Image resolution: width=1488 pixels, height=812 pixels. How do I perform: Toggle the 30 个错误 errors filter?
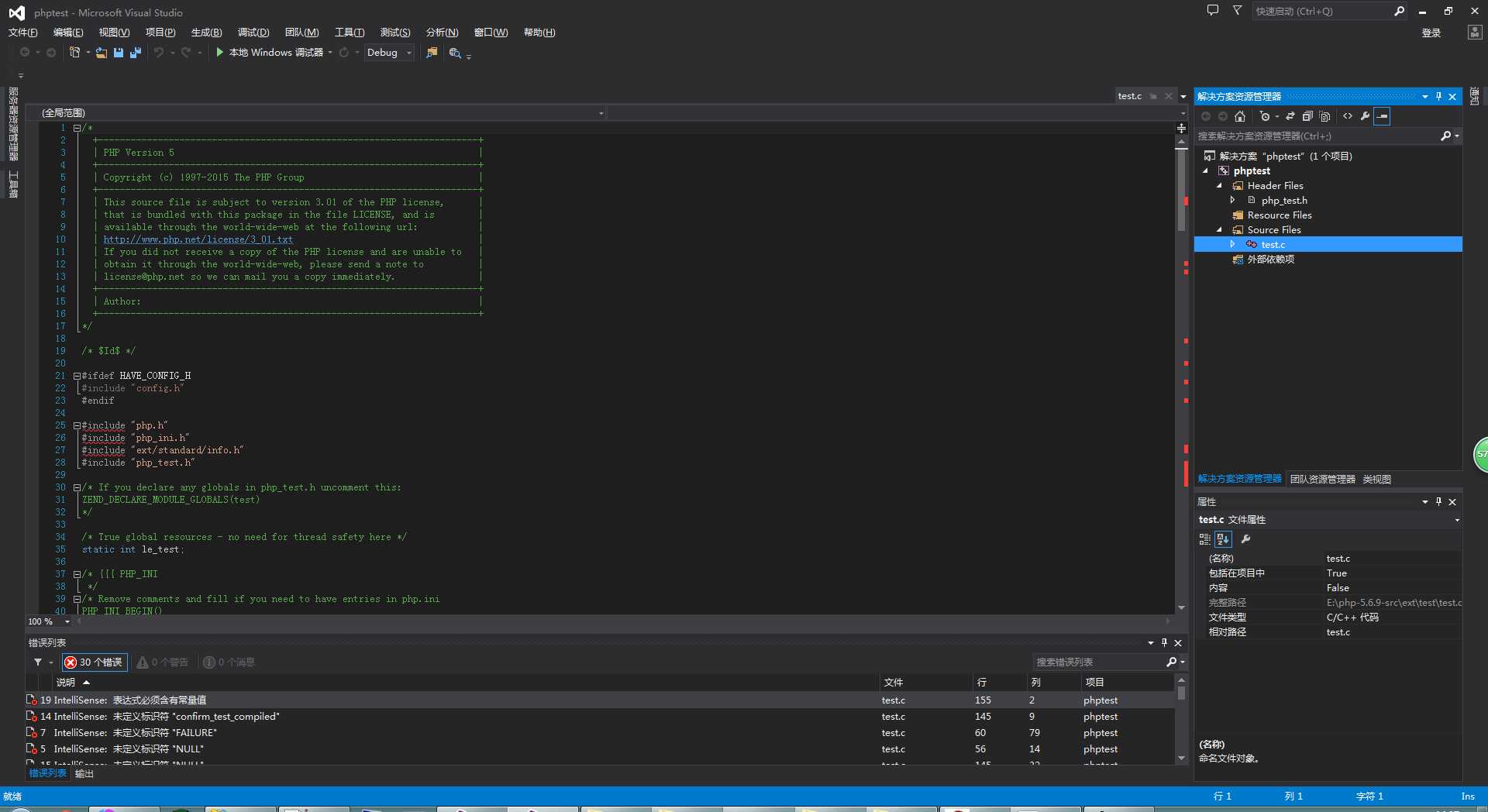click(94, 662)
